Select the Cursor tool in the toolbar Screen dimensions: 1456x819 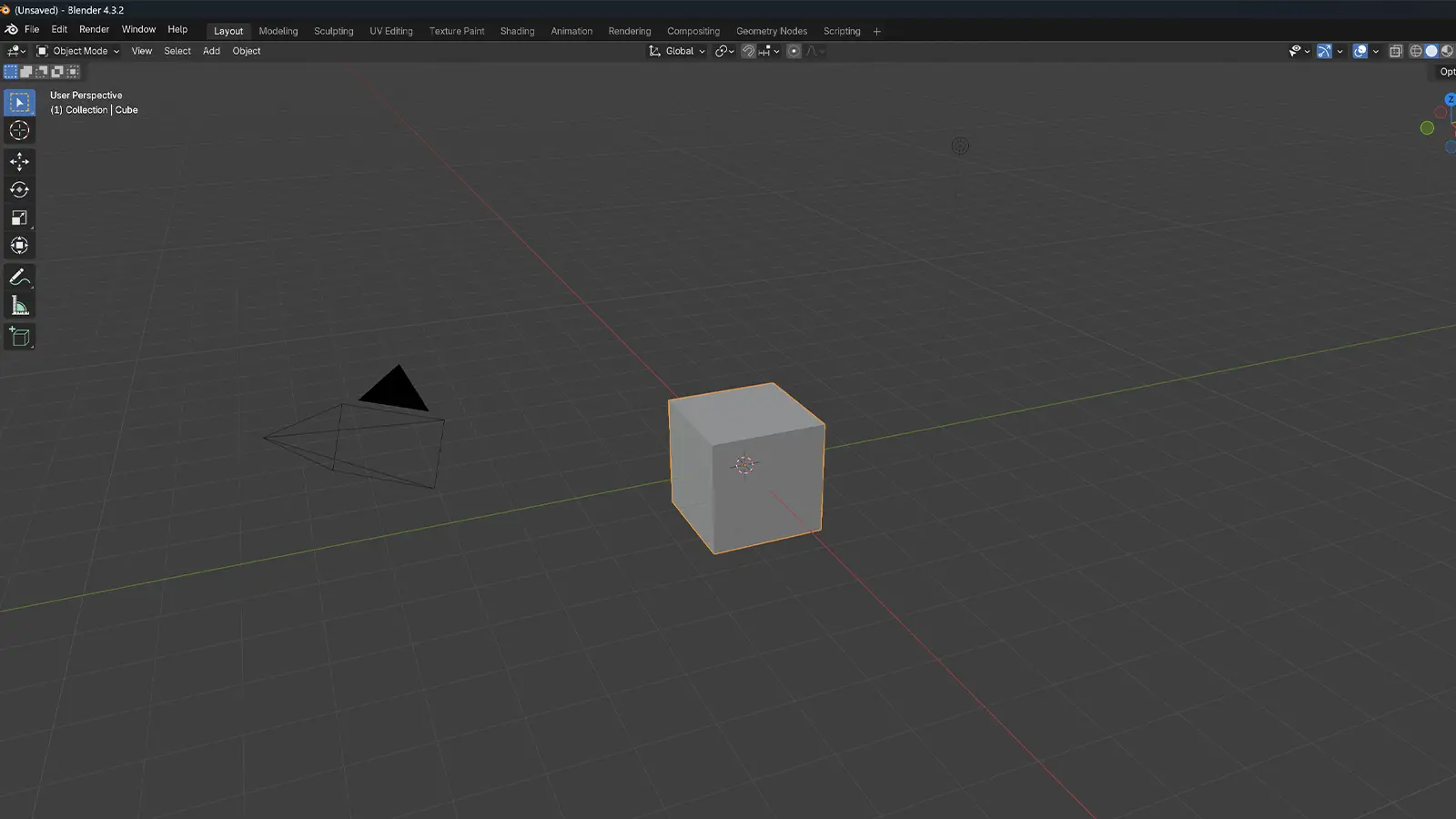(19, 131)
